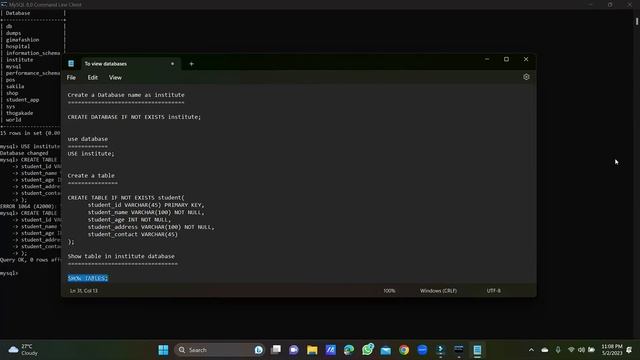Image resolution: width=640 pixels, height=360 pixels.
Task: Close the Notepad window
Action: (526, 59)
